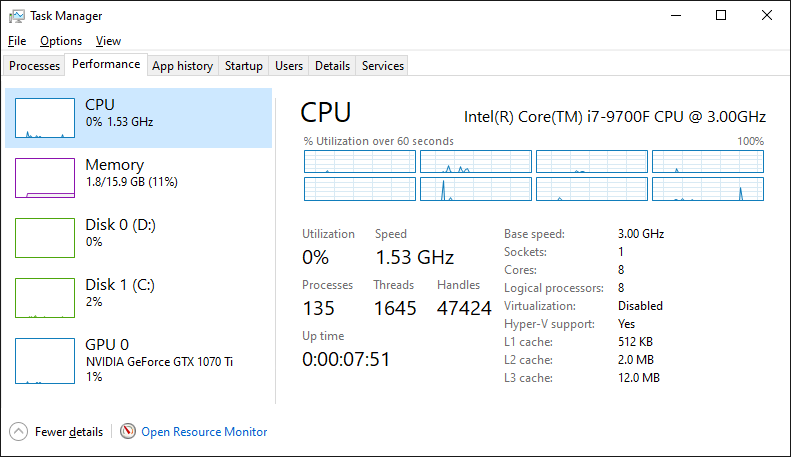791x457 pixels.
Task: Open the File menu
Action: point(16,41)
